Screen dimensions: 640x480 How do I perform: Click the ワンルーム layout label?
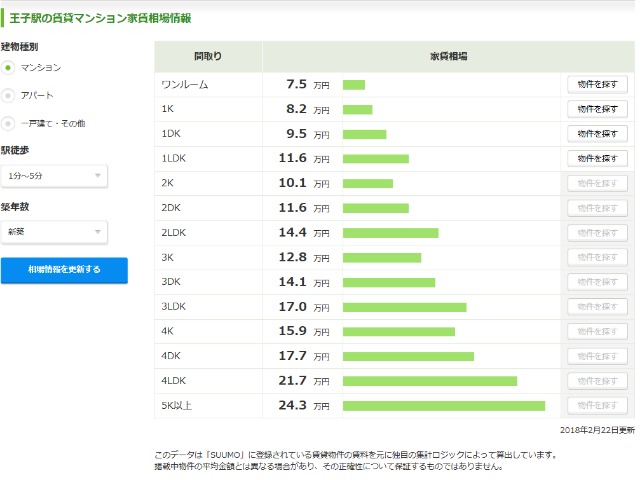[x=185, y=84]
